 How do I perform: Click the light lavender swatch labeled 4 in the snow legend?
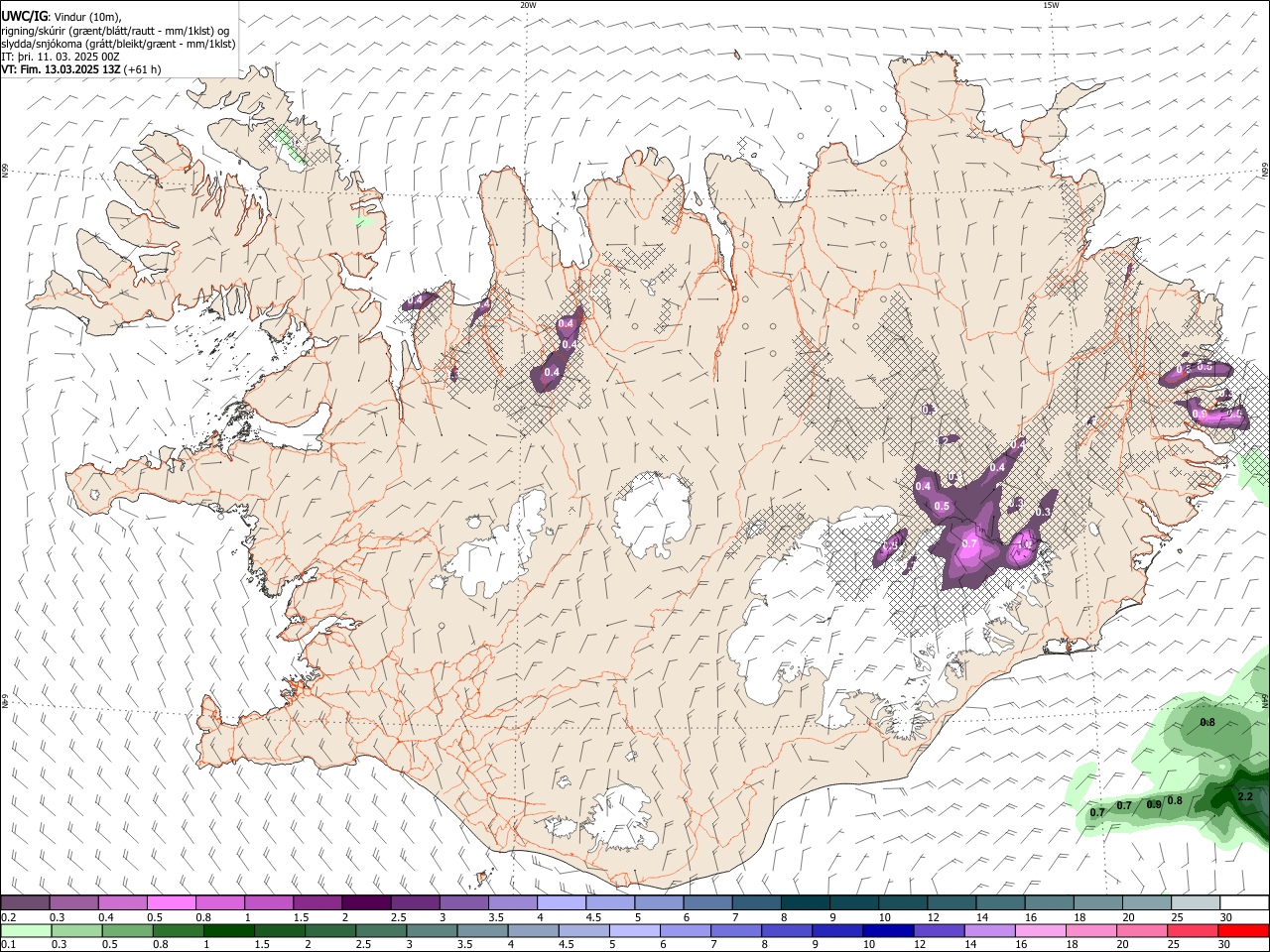coord(562,903)
